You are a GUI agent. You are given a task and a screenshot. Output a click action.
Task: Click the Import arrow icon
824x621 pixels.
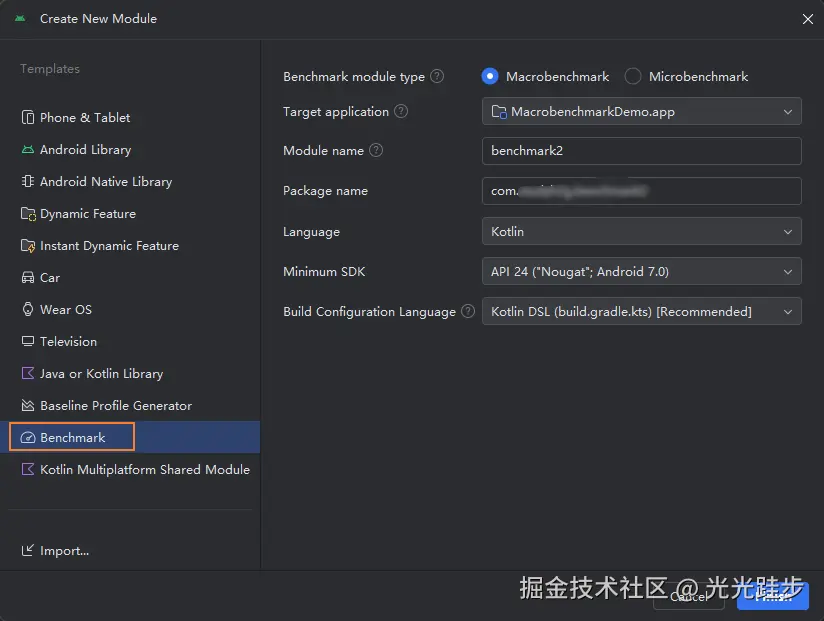pos(28,550)
